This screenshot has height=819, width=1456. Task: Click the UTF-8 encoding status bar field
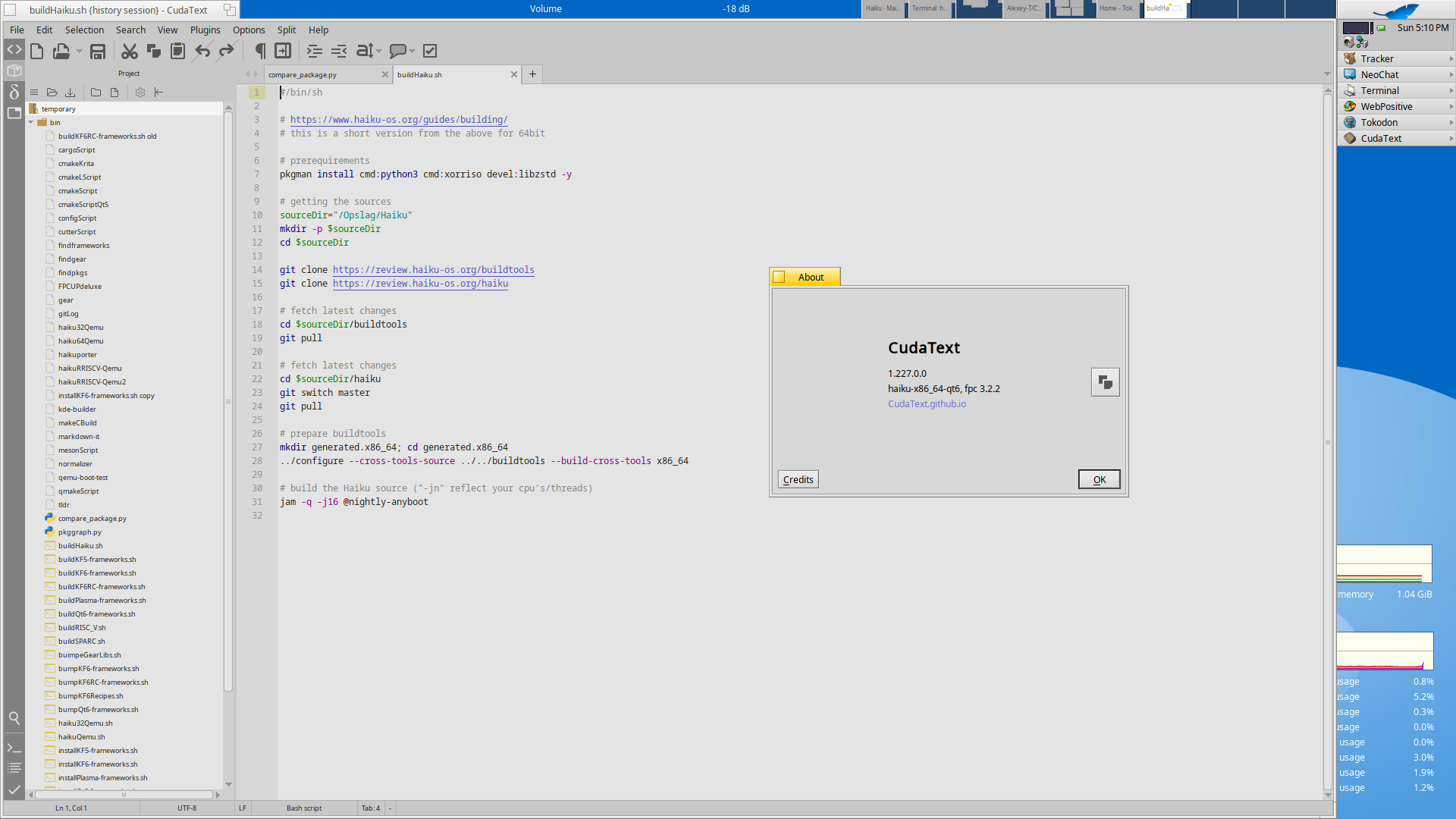pyautogui.click(x=187, y=808)
